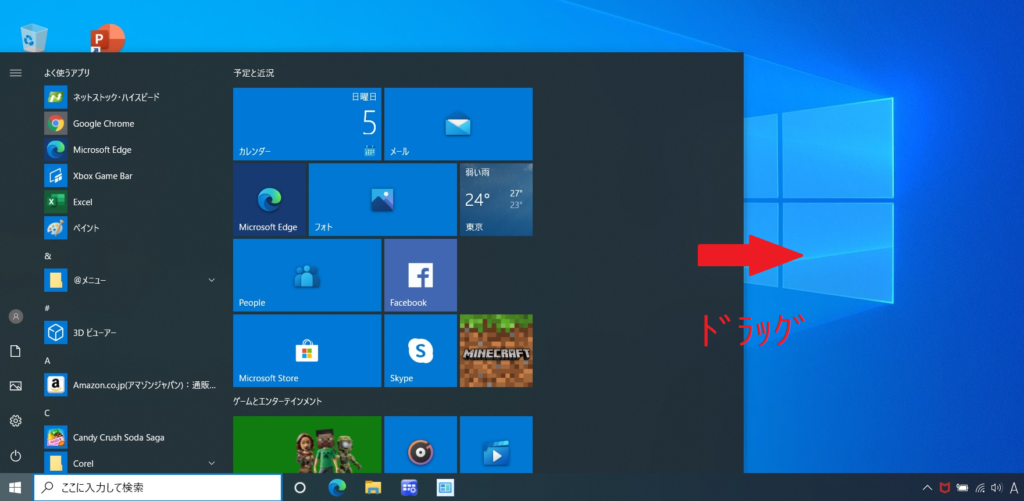Focus the ここに入力して検索 search box

157,487
